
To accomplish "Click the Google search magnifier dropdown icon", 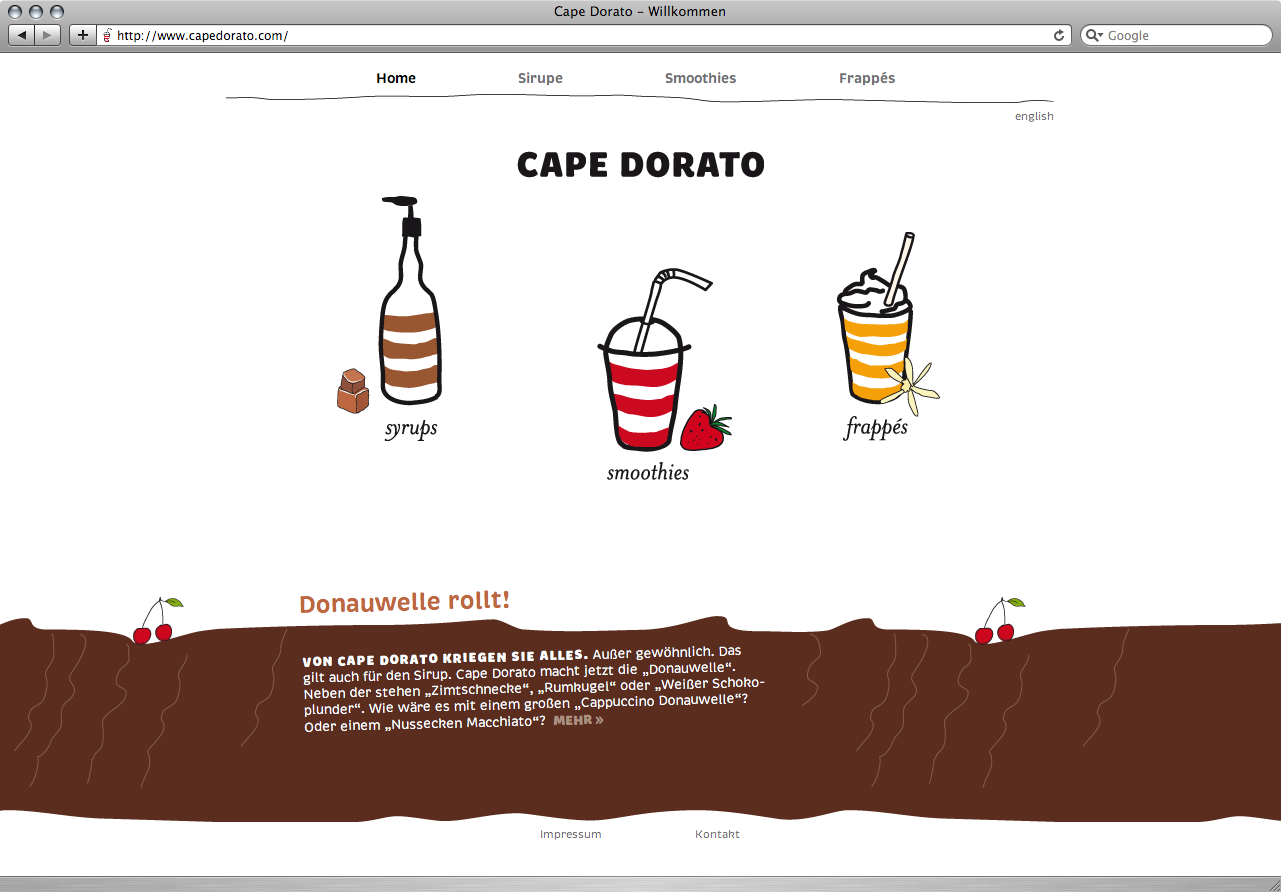I will click(x=1094, y=35).
